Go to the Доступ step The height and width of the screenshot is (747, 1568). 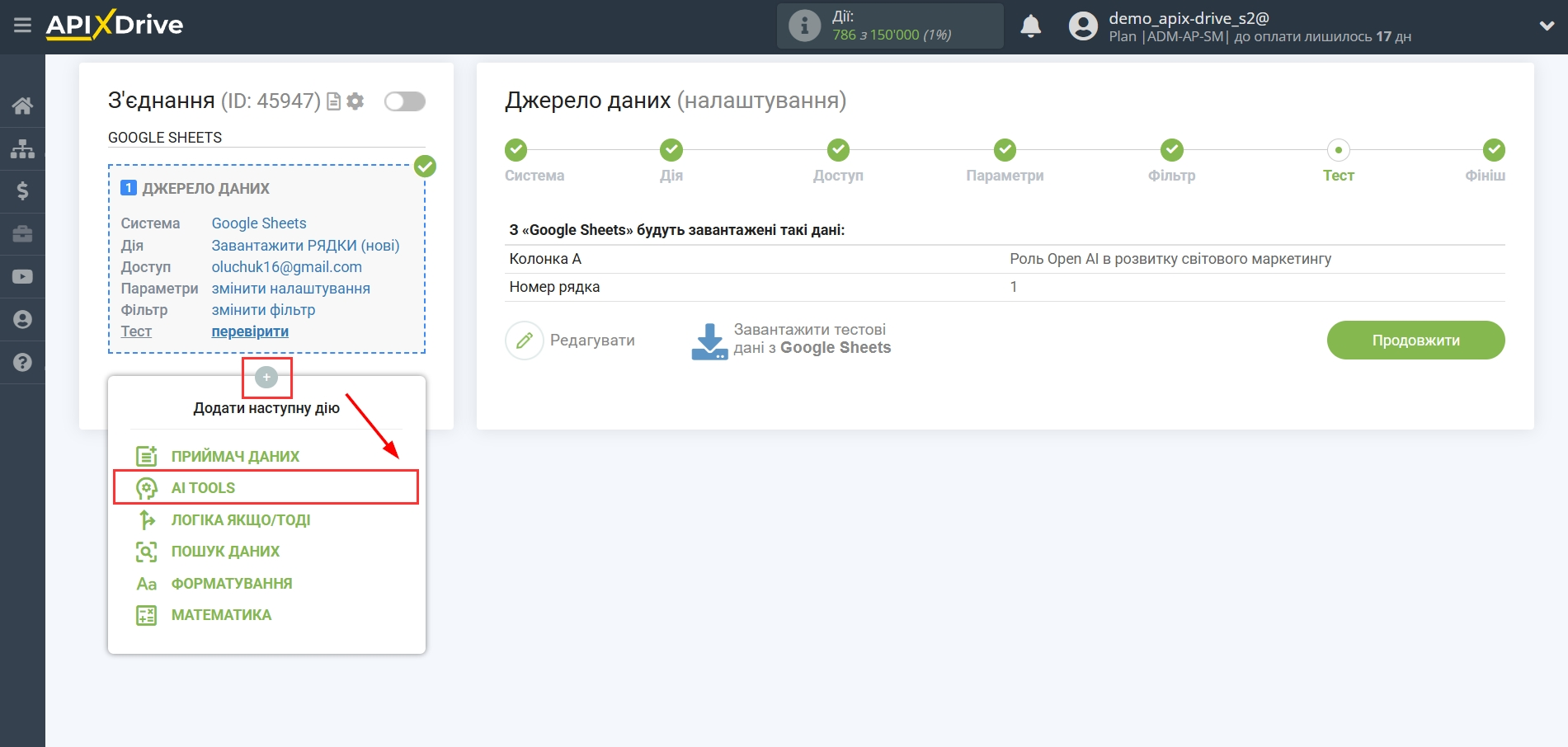pos(838,150)
